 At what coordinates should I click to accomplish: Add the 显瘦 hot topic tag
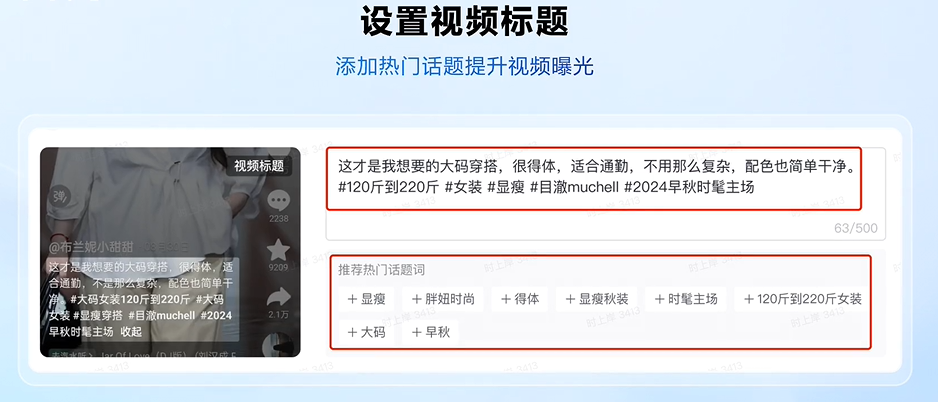[367, 299]
